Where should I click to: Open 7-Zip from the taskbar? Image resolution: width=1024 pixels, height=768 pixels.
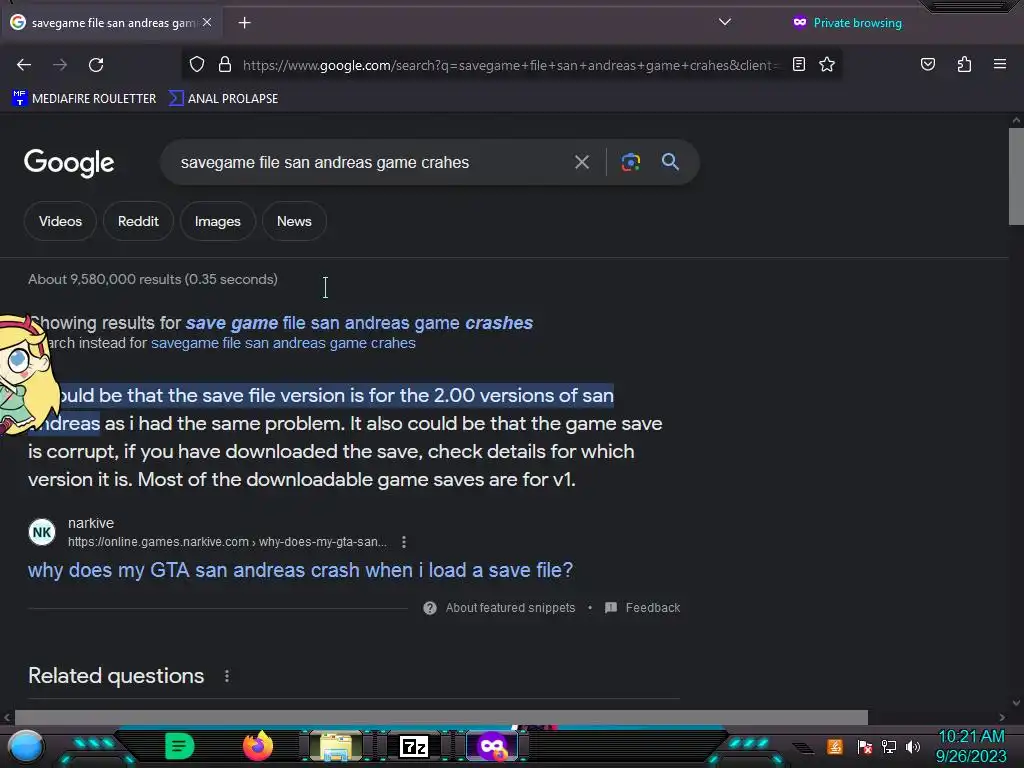[x=413, y=746]
